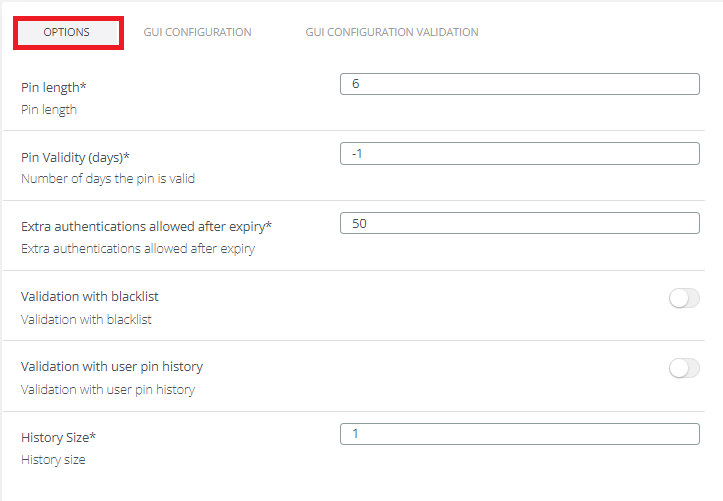The width and height of the screenshot is (723, 501).
Task: Switch to the Options tab
Action: tap(67, 32)
